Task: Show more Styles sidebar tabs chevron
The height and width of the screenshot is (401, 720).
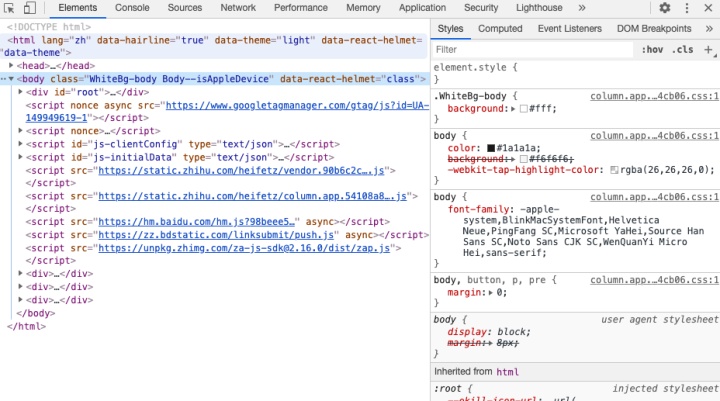Action: coord(709,28)
